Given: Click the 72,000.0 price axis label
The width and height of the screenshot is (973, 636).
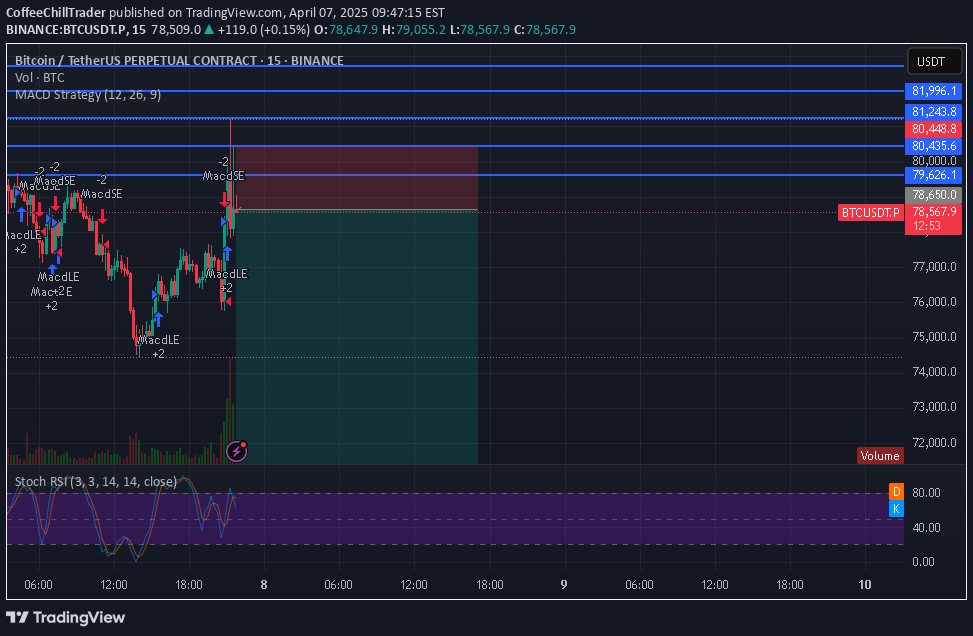Looking at the screenshot, I should [x=934, y=442].
